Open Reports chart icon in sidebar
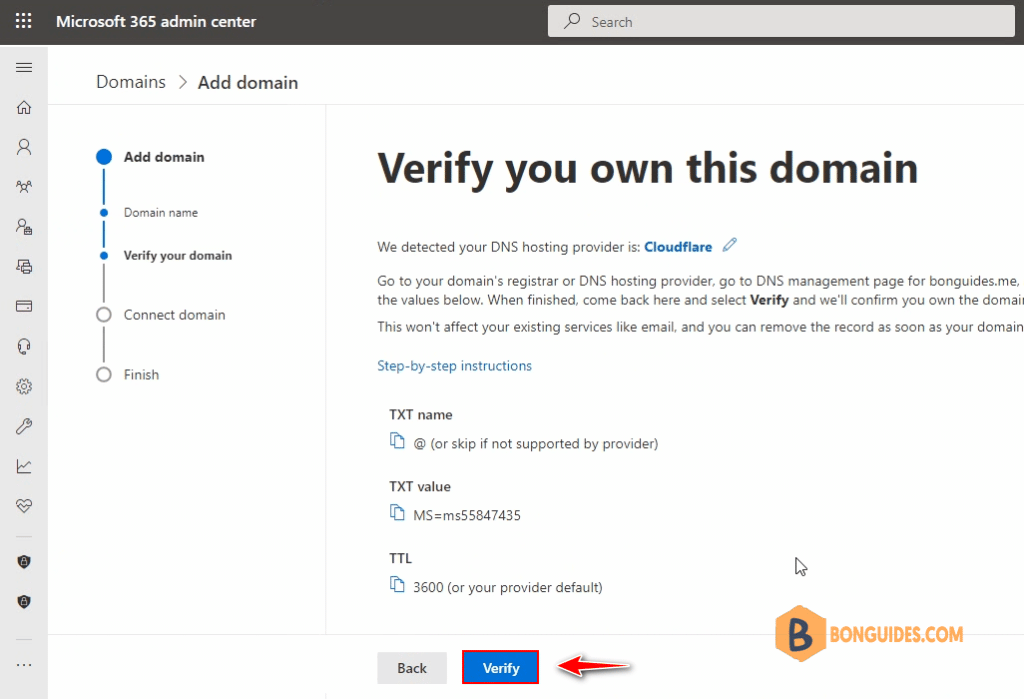This screenshot has width=1024, height=699. (x=24, y=466)
